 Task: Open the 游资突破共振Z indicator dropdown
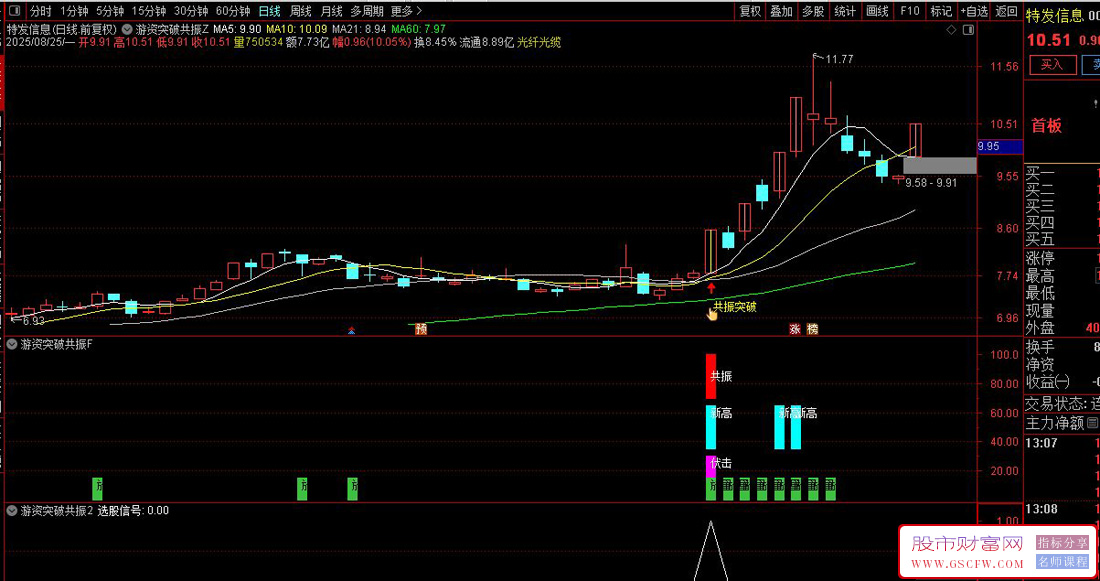coord(127,29)
